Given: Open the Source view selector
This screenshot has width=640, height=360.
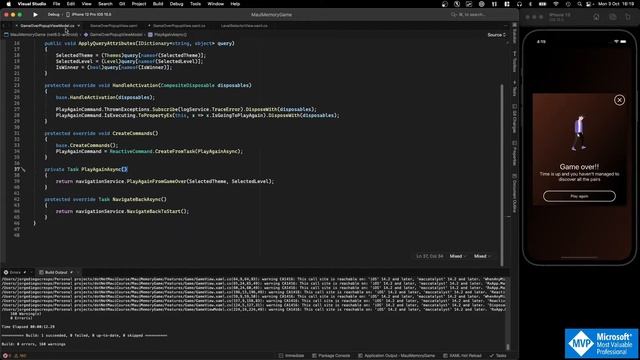Looking at the screenshot, I should (496, 35).
